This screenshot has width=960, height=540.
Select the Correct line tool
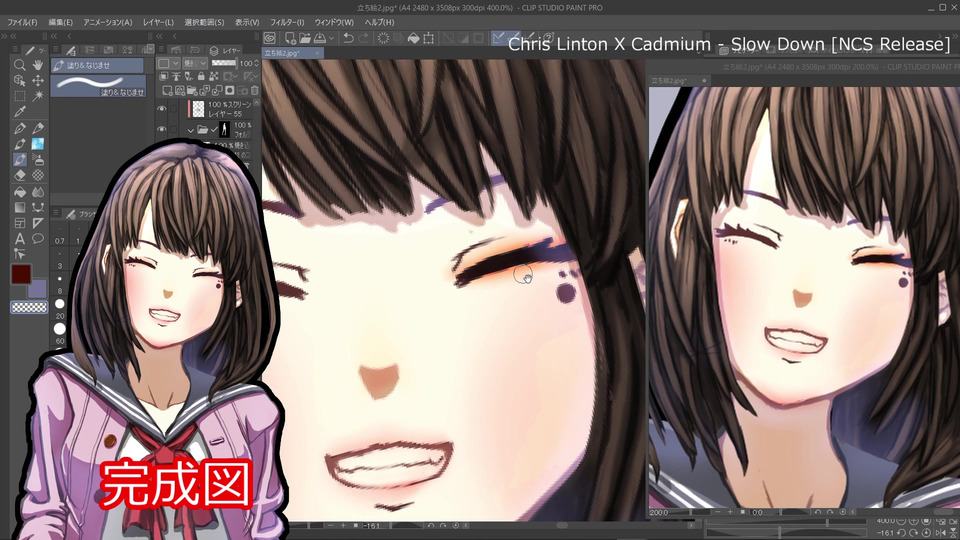point(20,255)
